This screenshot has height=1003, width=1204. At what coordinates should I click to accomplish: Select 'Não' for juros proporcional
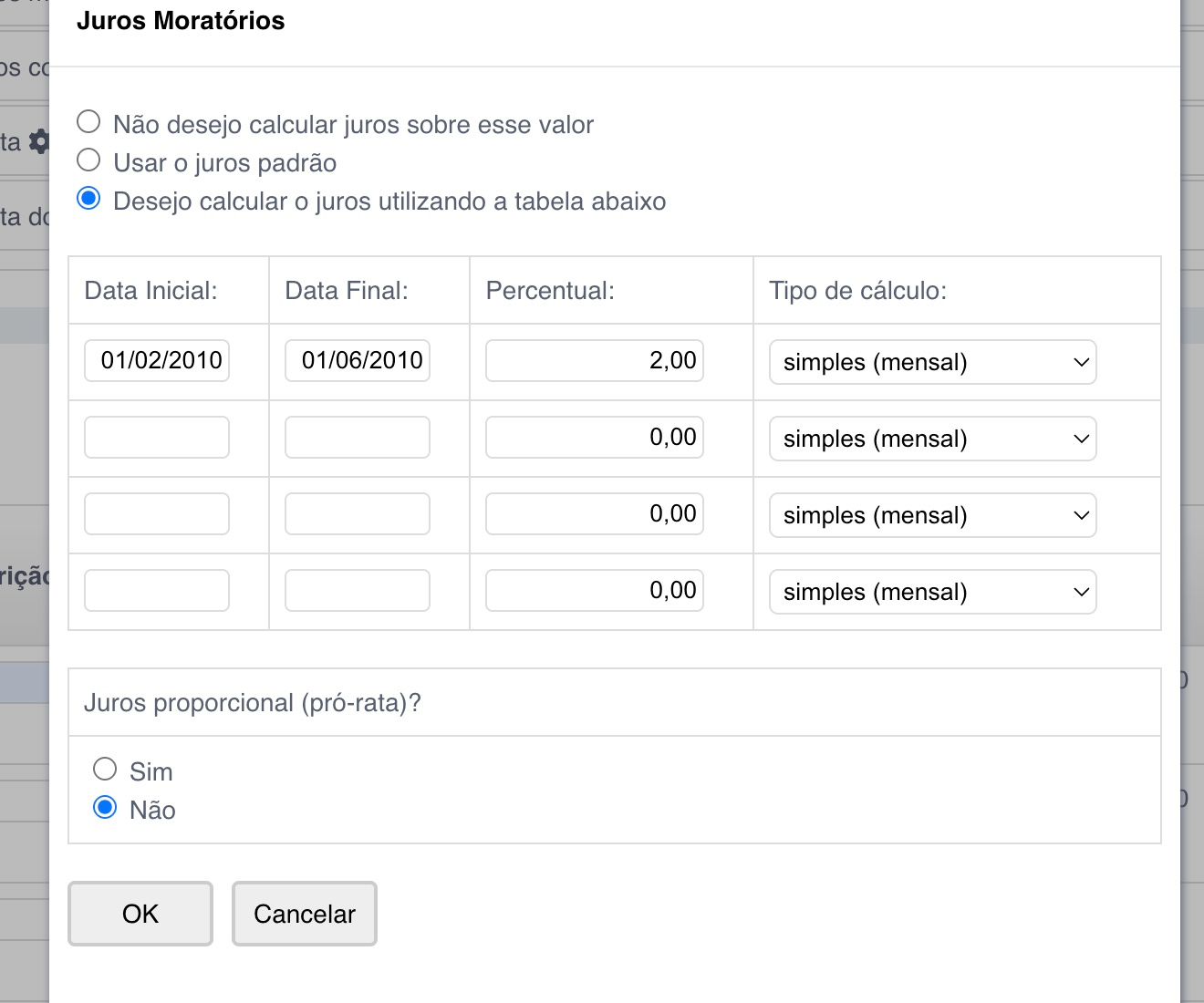pyautogui.click(x=105, y=808)
